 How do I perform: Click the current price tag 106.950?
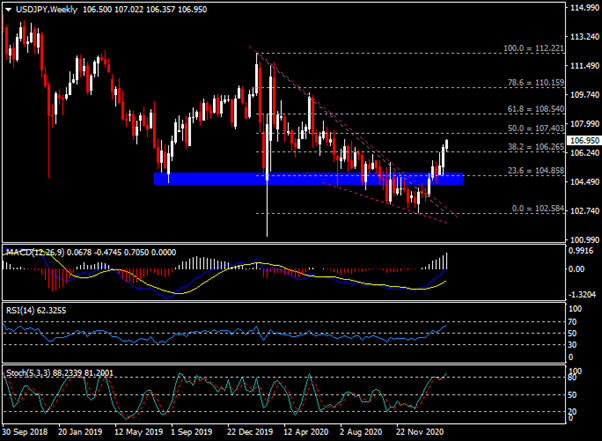click(582, 141)
